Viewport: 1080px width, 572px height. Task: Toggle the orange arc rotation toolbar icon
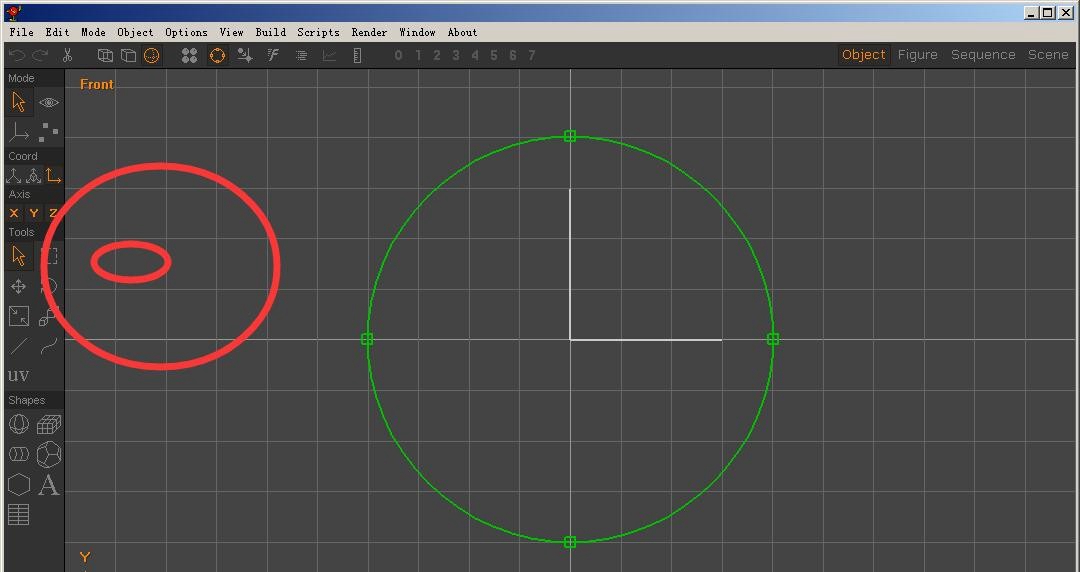coord(218,55)
